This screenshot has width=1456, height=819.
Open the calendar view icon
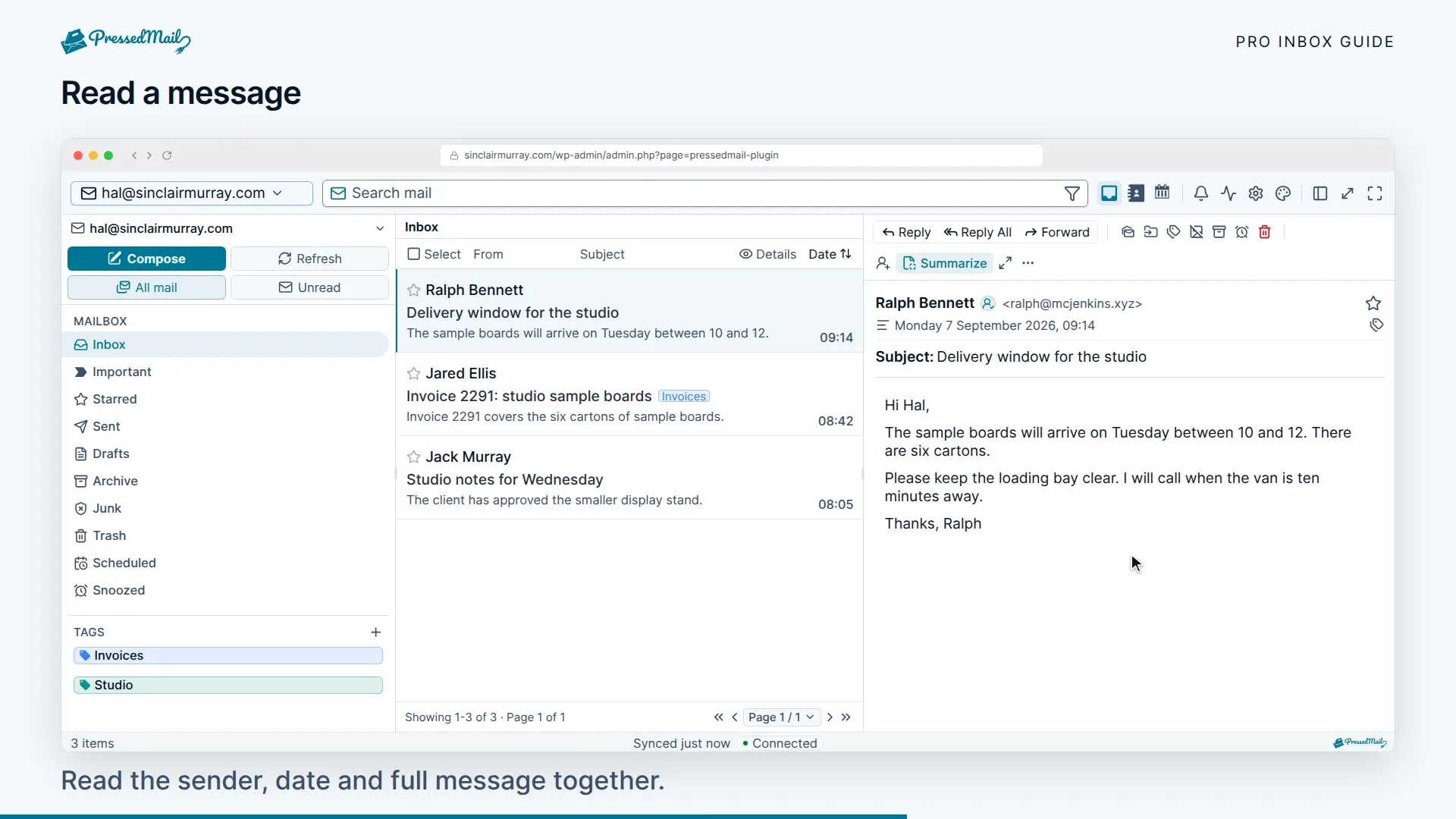[x=1162, y=193]
